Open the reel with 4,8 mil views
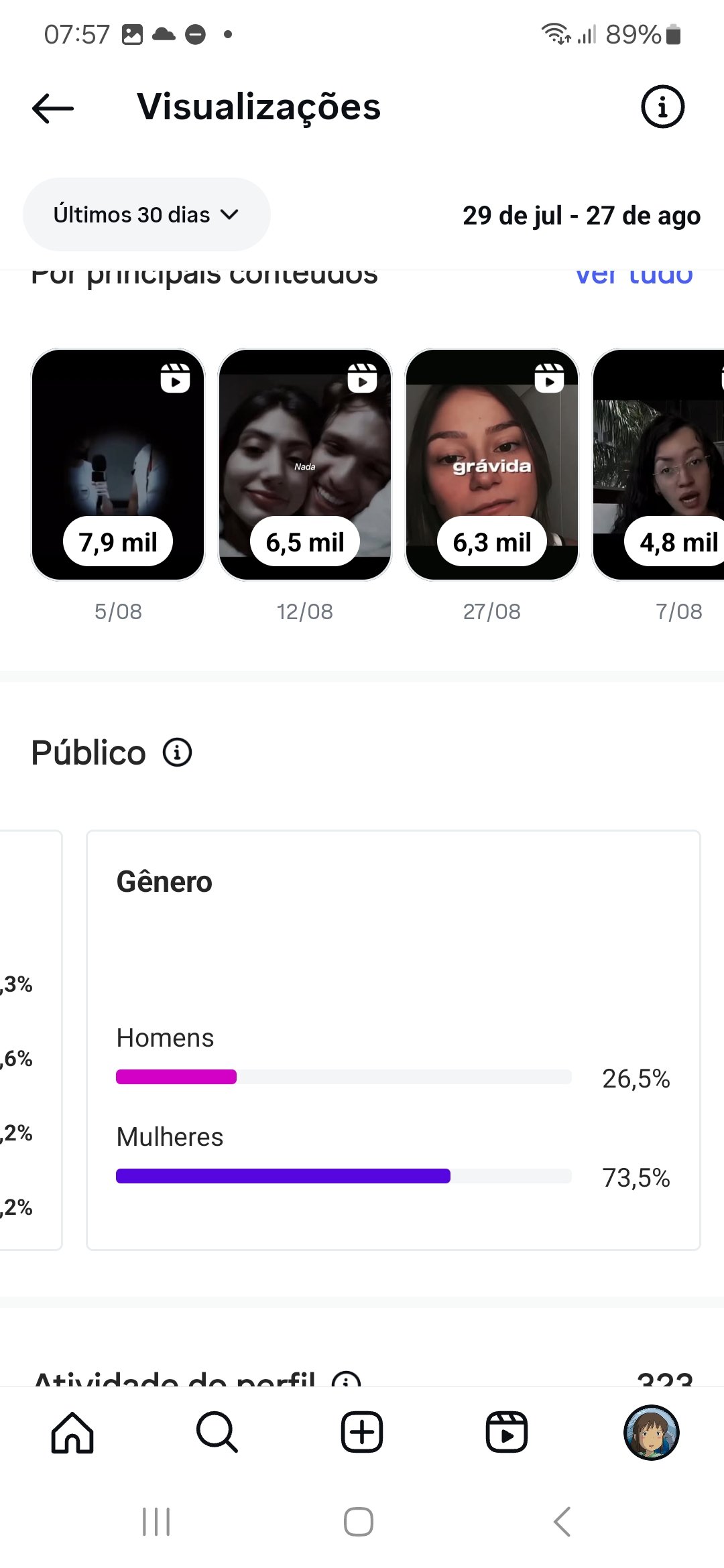The height and width of the screenshot is (1568, 724). 658,464
